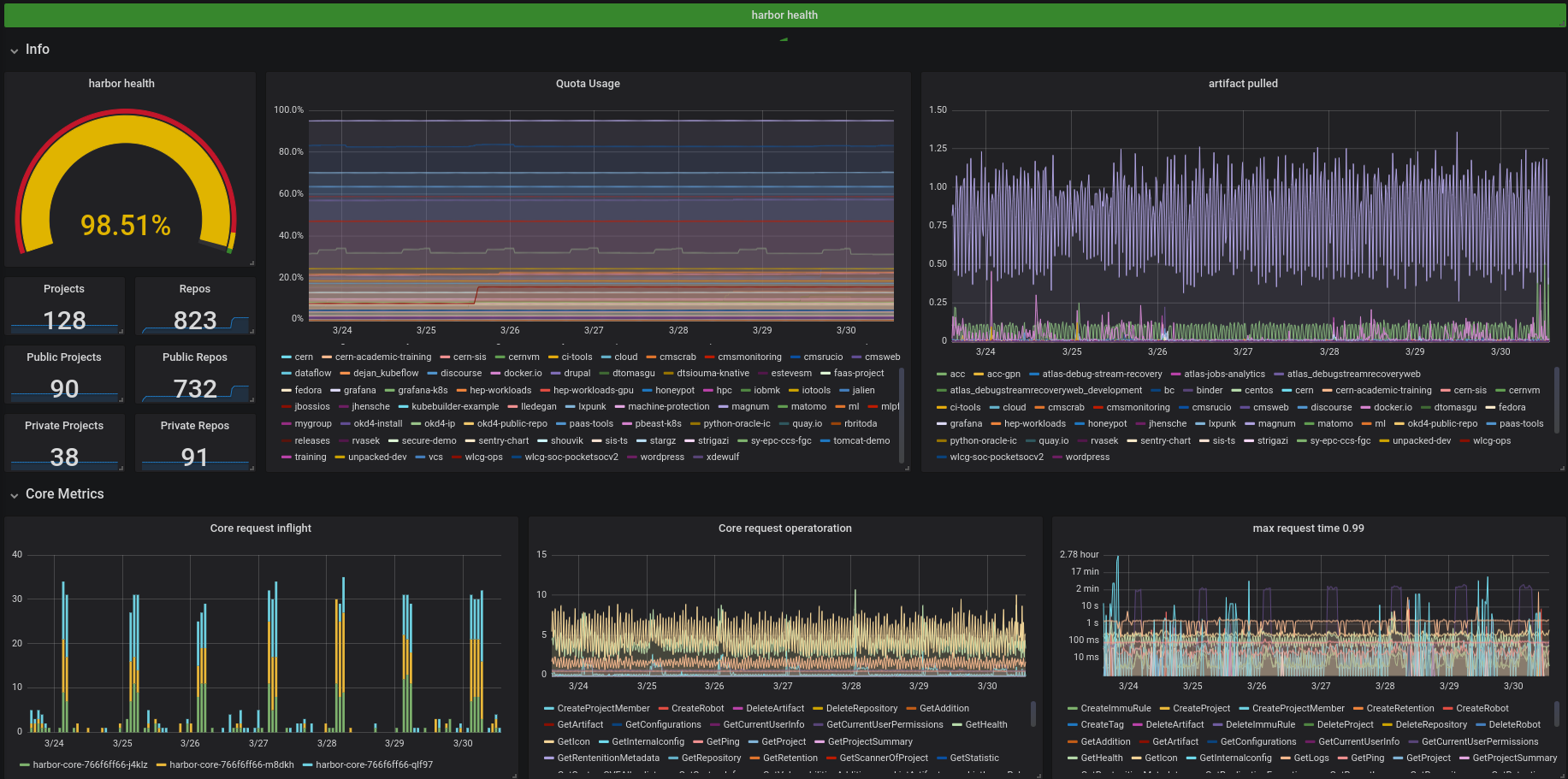Collapse the Info row chevron
Image resolution: width=1568 pixels, height=779 pixels.
click(x=14, y=50)
